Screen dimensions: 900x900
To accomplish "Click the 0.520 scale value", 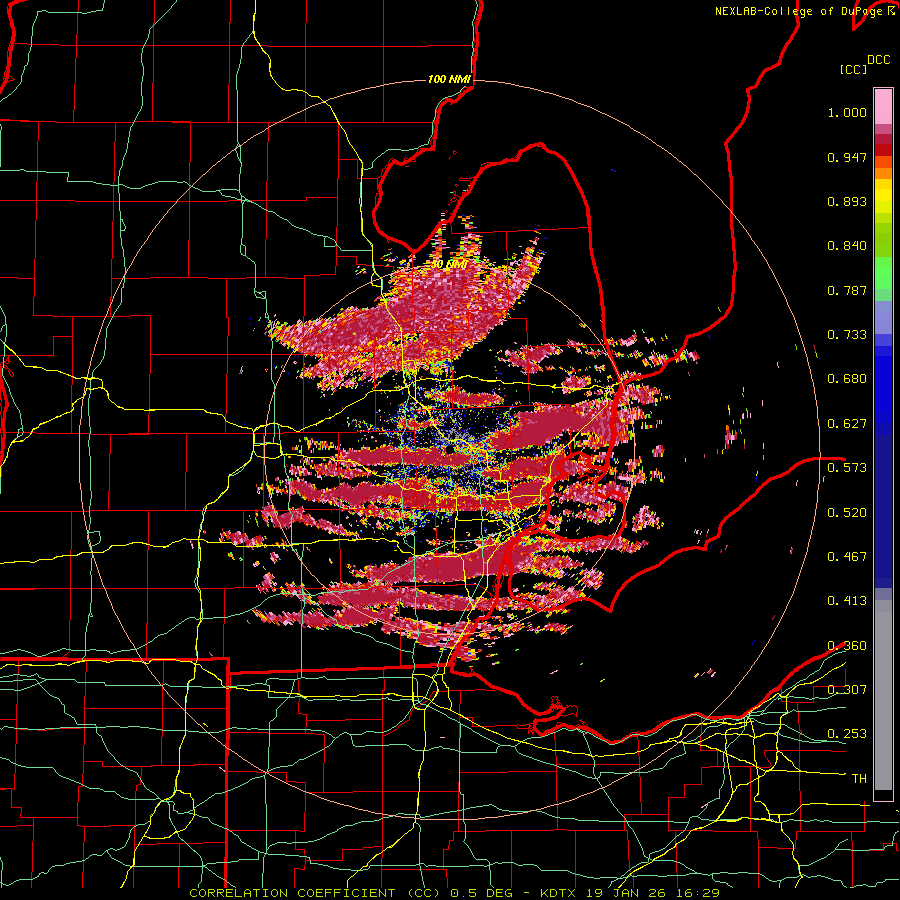I will pos(847,512).
